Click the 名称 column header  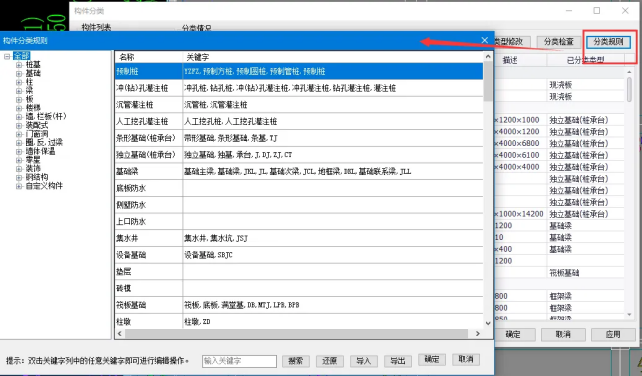(x=149, y=57)
